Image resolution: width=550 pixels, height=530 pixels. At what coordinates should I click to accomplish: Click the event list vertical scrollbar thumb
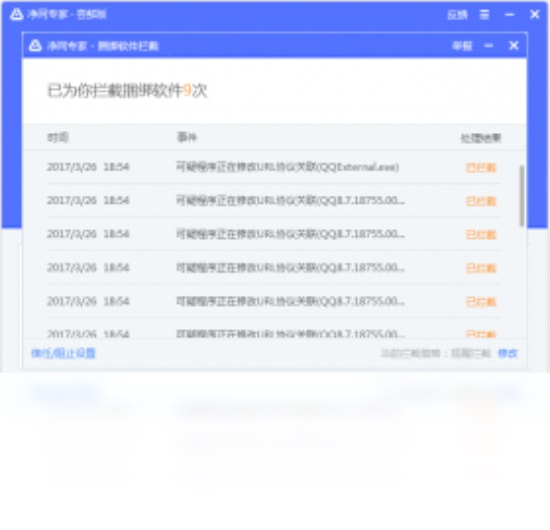point(522,196)
